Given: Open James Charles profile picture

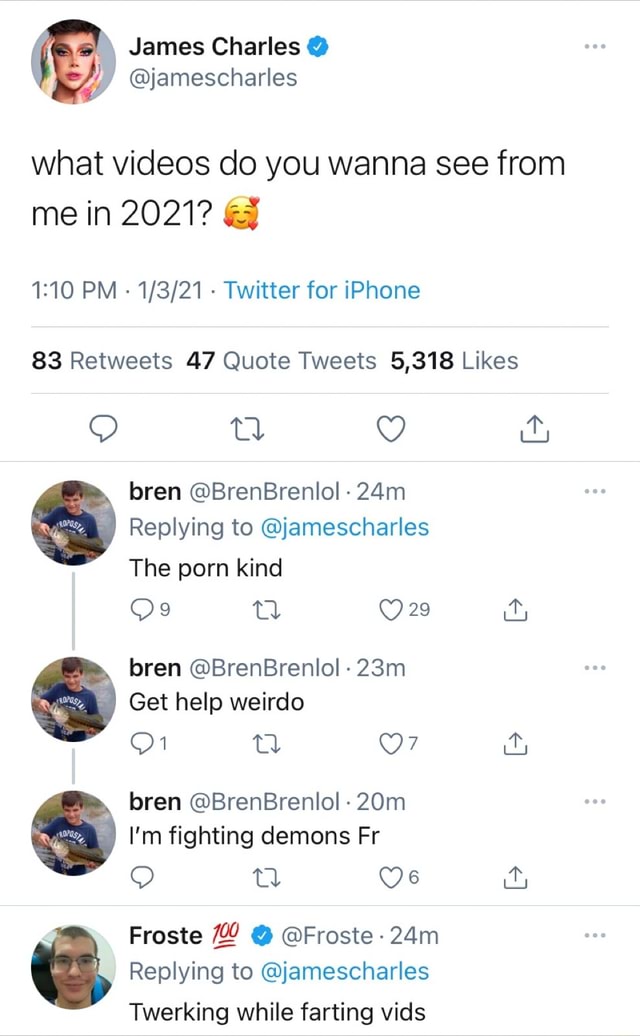Looking at the screenshot, I should pyautogui.click(x=72, y=62).
